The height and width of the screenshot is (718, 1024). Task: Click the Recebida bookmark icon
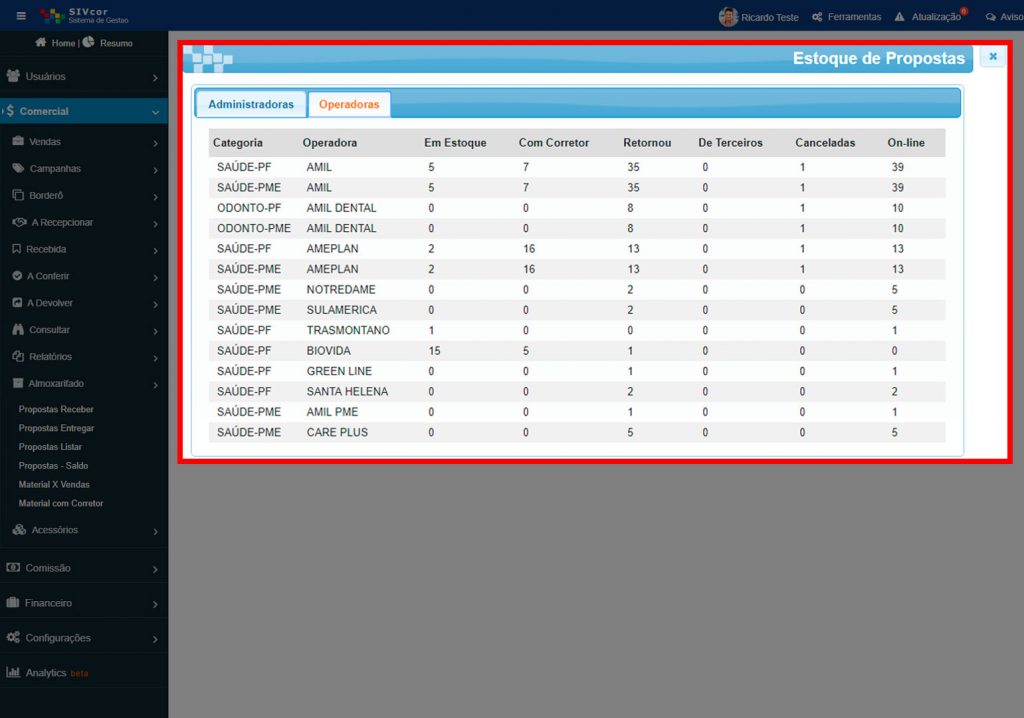point(17,249)
